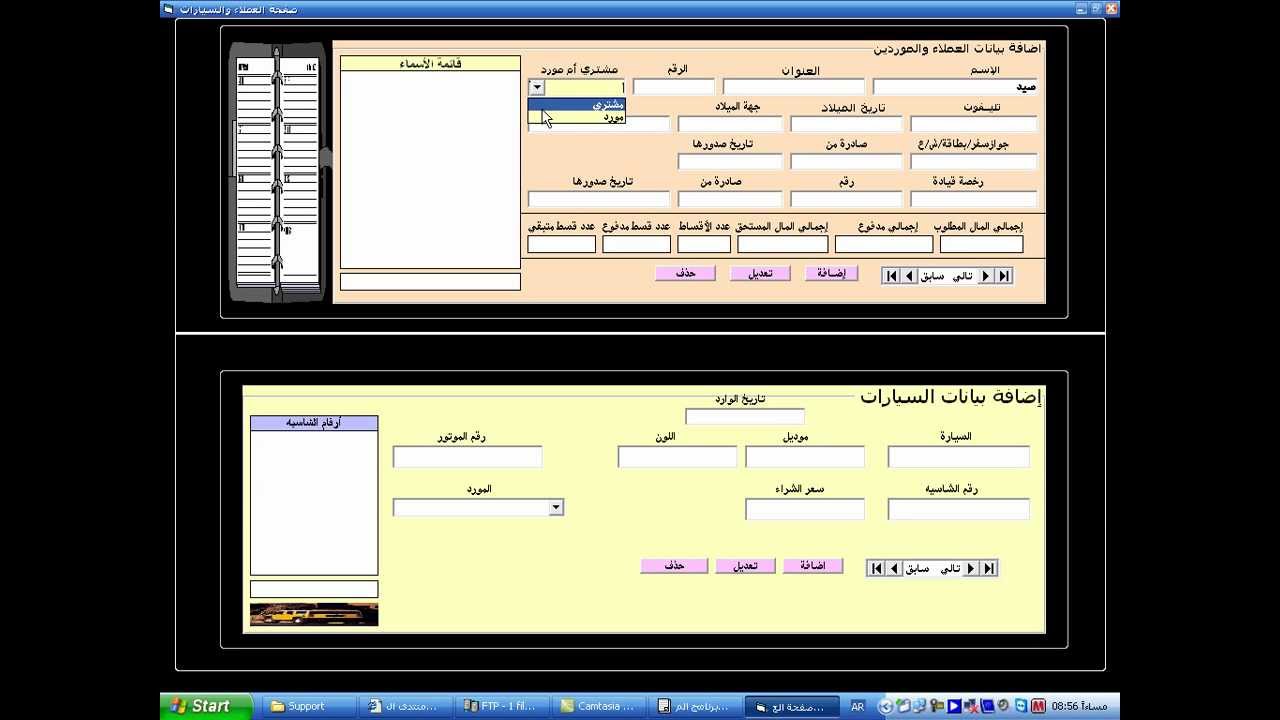Click the taskbar clock showing 08:56
This screenshot has width=1280, height=720.
[1079, 706]
